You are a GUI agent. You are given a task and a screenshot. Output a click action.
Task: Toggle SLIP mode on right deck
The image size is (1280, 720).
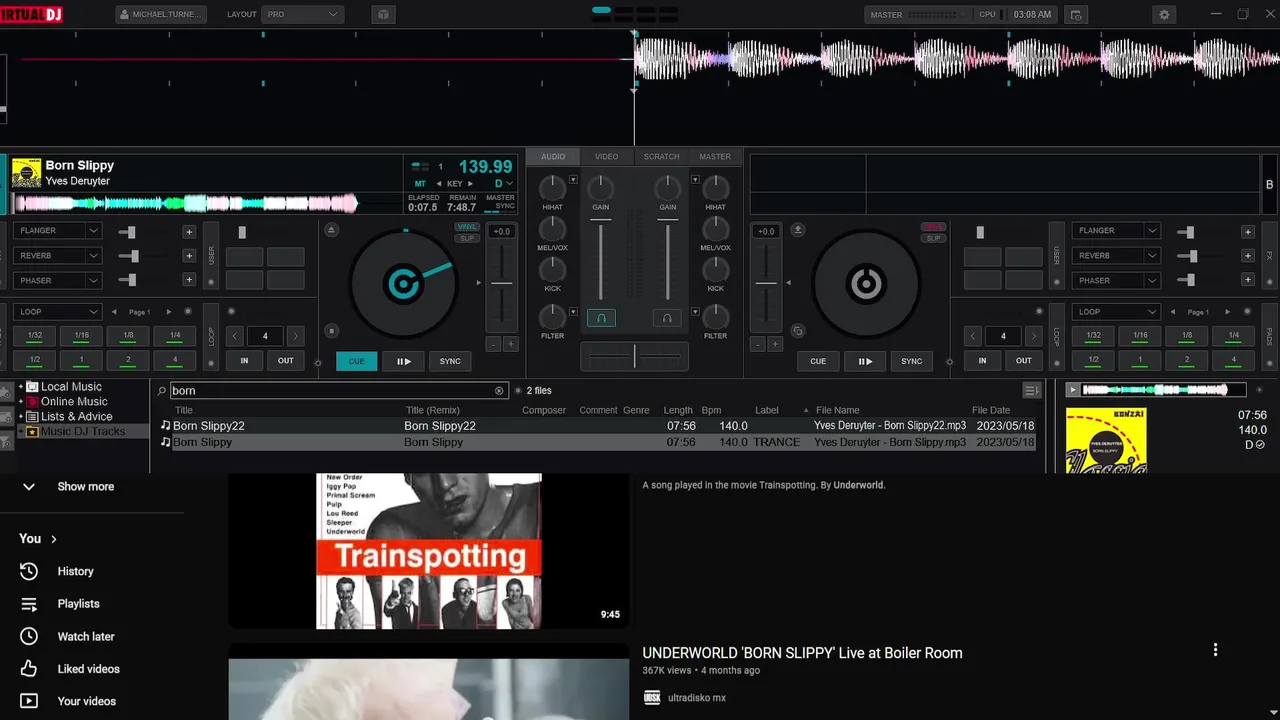pos(933,238)
